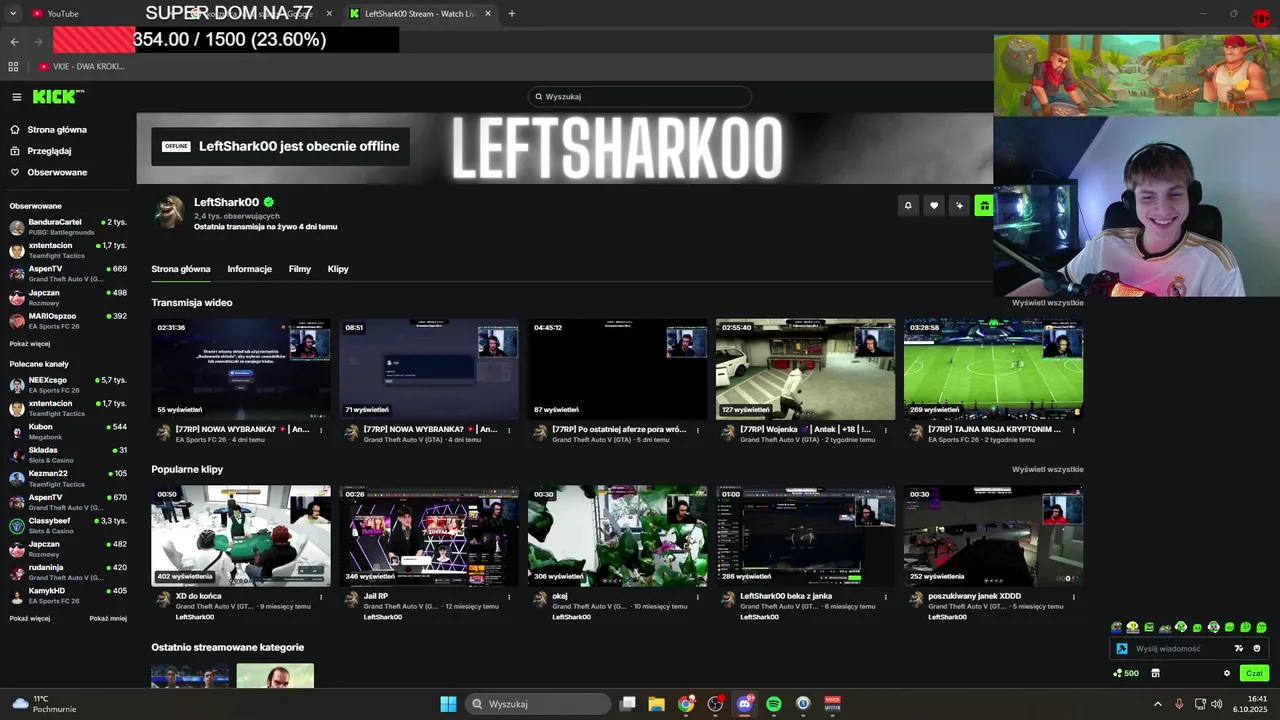Go back with the browser back arrow

(x=15, y=42)
